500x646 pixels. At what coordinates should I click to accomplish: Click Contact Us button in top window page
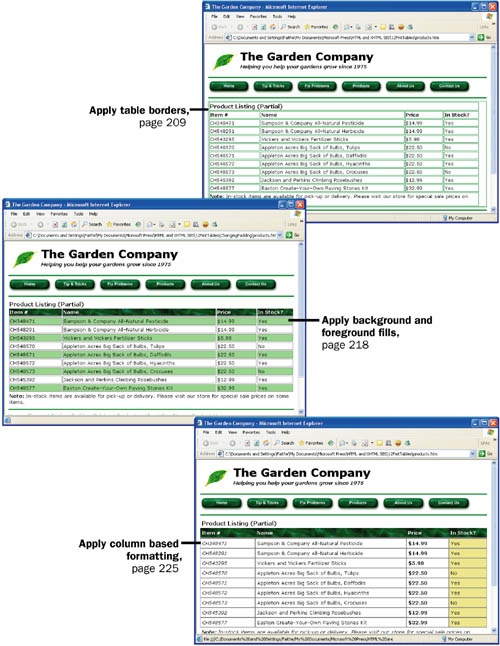[x=449, y=86]
